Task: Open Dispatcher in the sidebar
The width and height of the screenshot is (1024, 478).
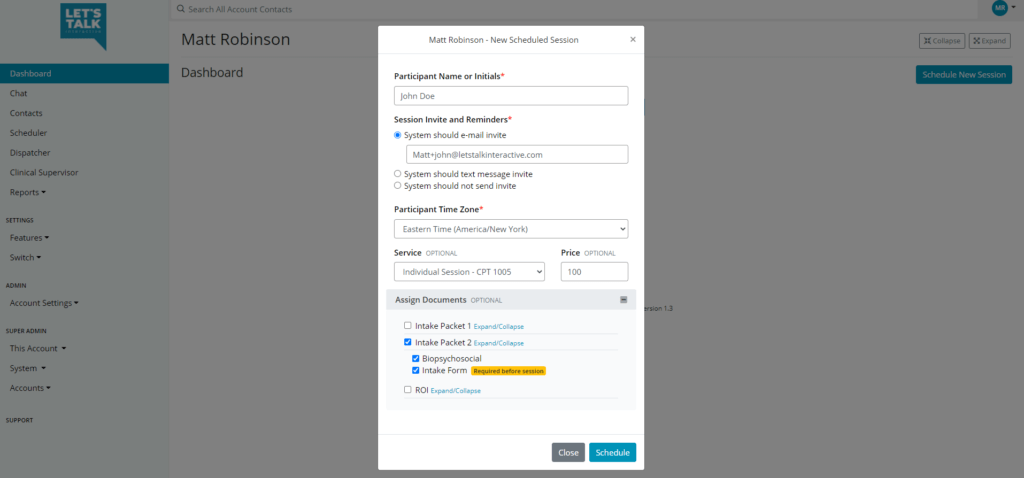Action: tap(30, 153)
